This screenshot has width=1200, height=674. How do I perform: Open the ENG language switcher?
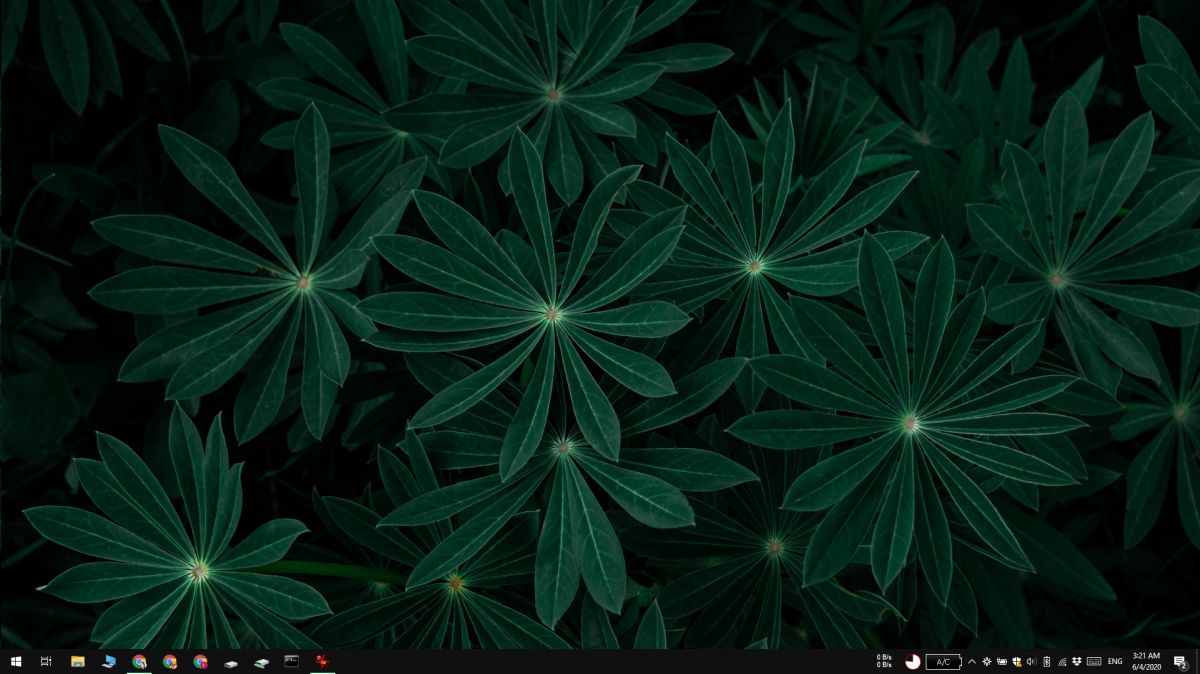pyautogui.click(x=1113, y=661)
